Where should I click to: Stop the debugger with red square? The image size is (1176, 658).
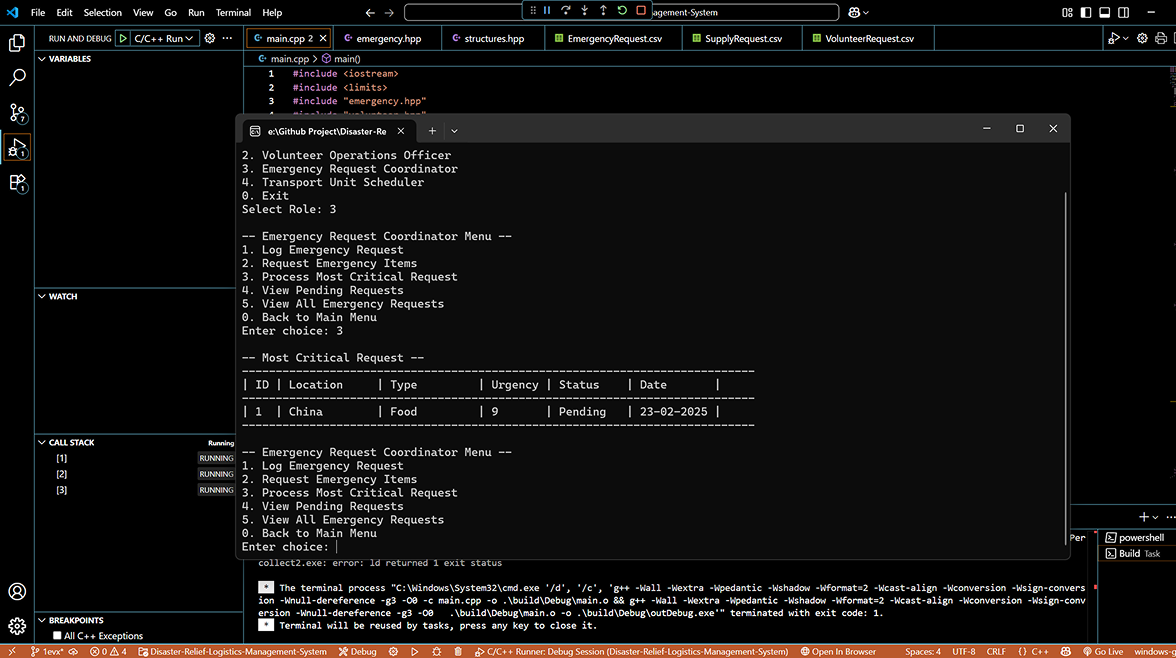[641, 11]
